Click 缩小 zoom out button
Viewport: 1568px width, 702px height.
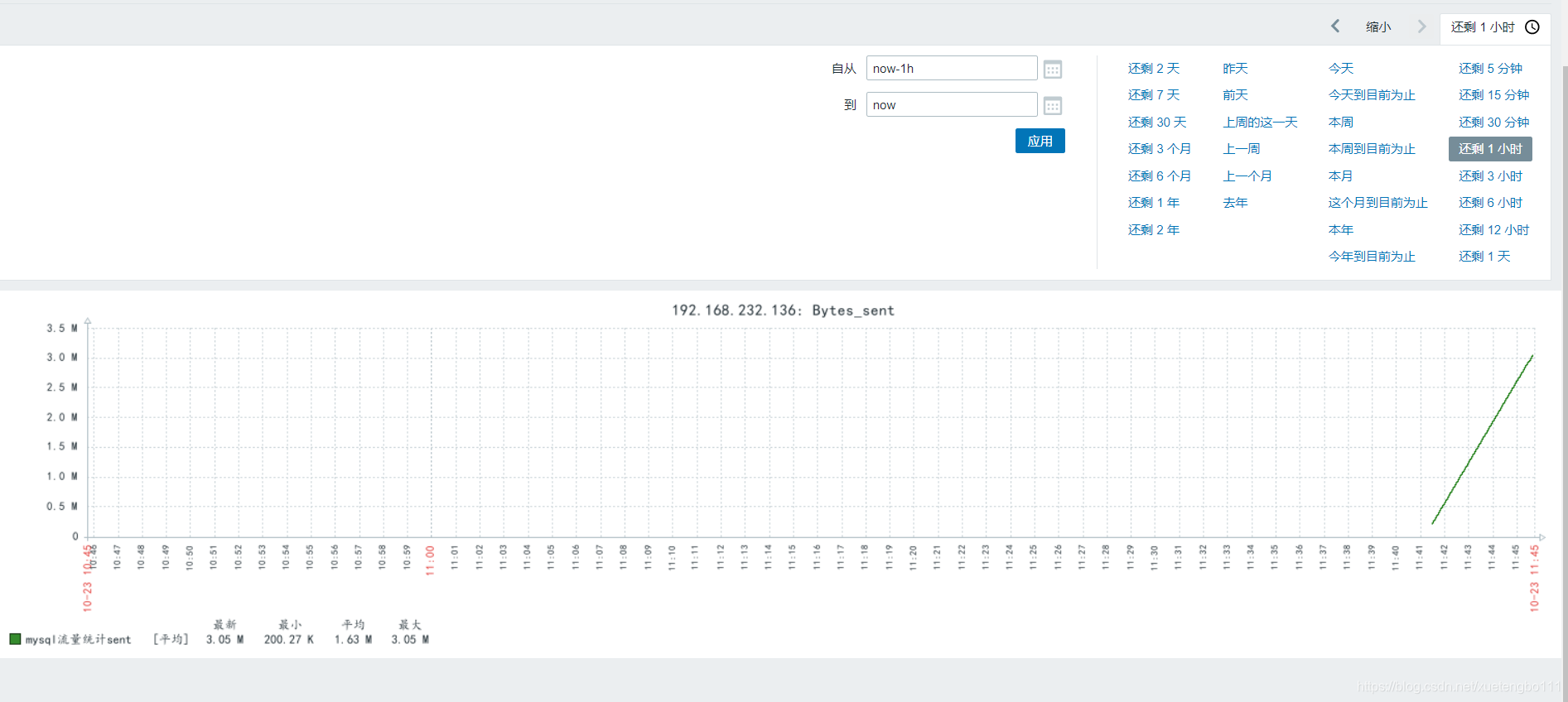(x=1378, y=27)
